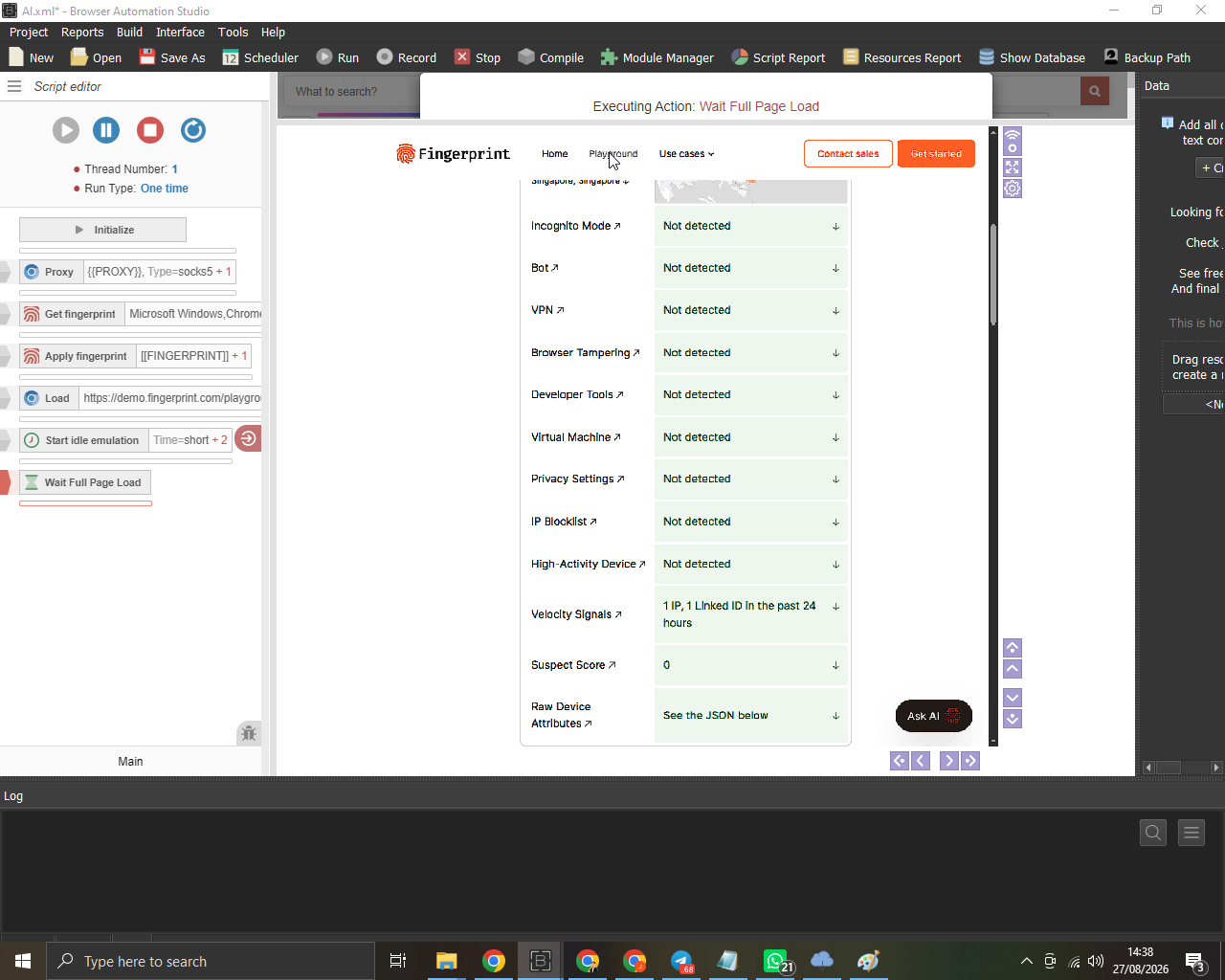Open the Build menu
The width and height of the screenshot is (1225, 980).
pos(129,32)
